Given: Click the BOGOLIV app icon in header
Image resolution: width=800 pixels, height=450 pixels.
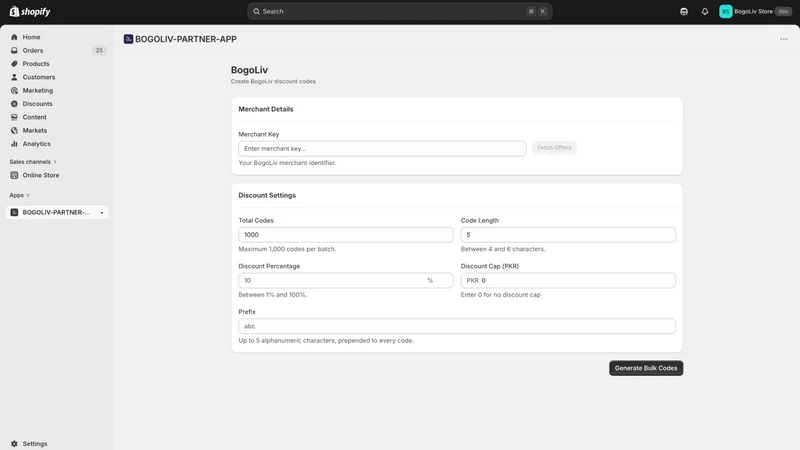Looking at the screenshot, I should [129, 39].
